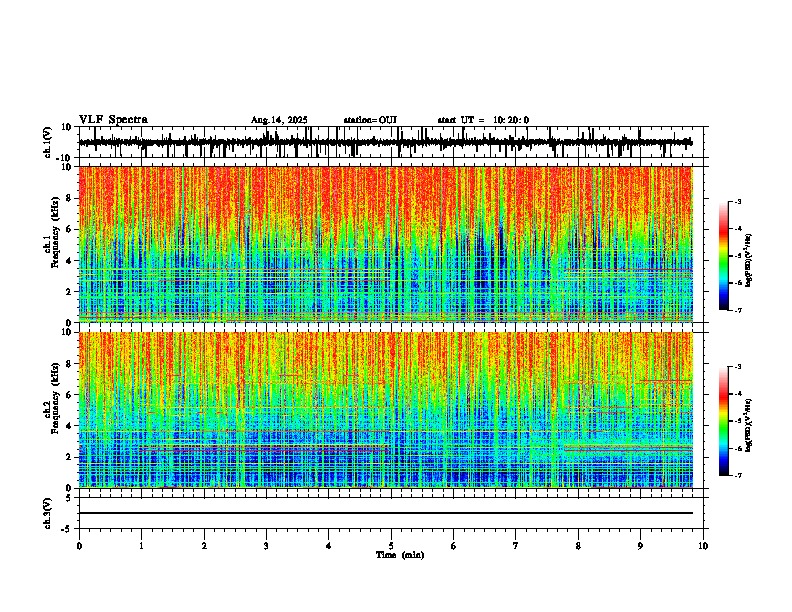Image resolution: width=792 pixels, height=612 pixels.
Task: Click the "4" kHz tick of ch.2 spectrogram
Action: 70,426
